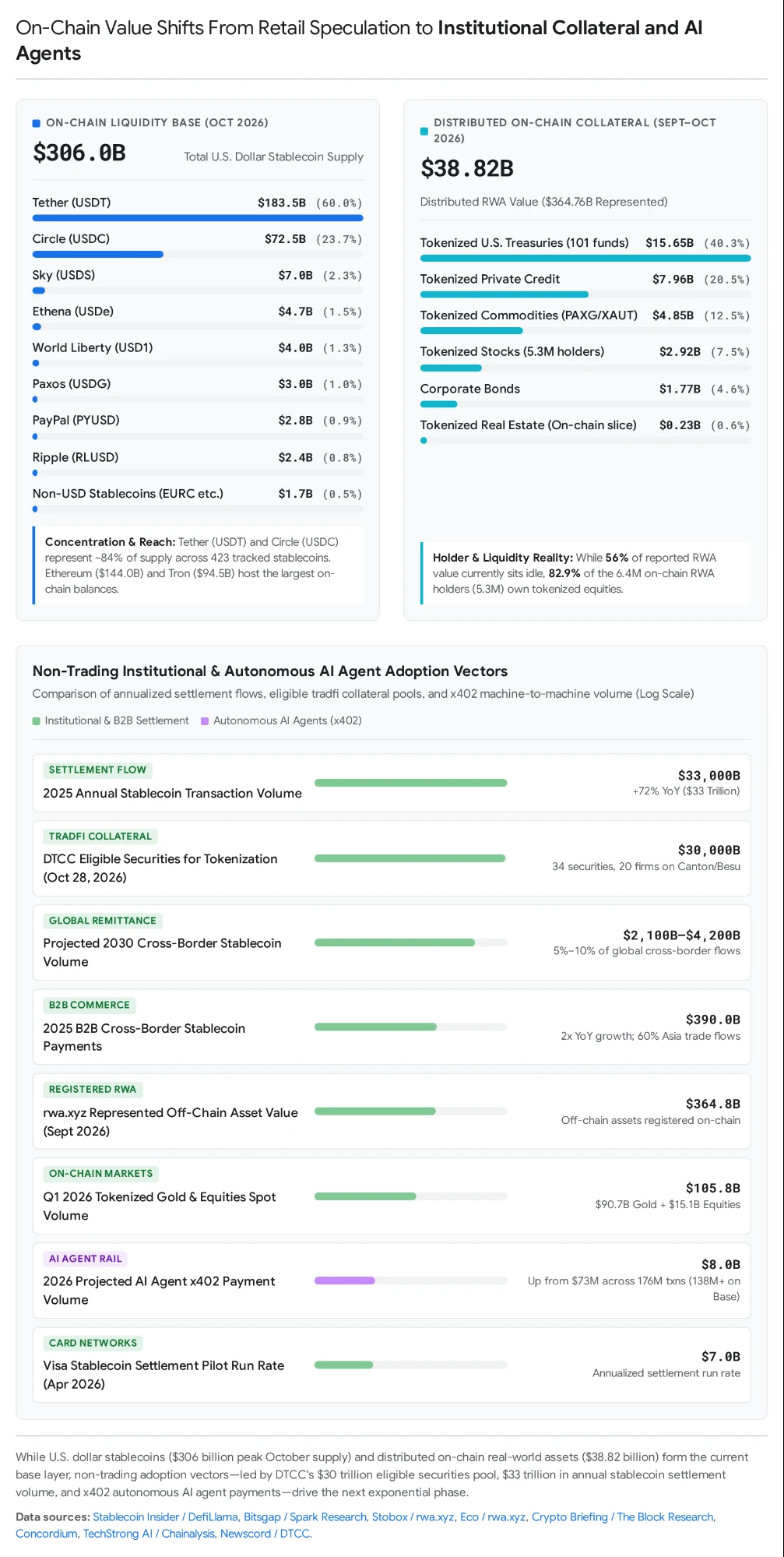Click the Circle (USDC) progress bar

198,254
